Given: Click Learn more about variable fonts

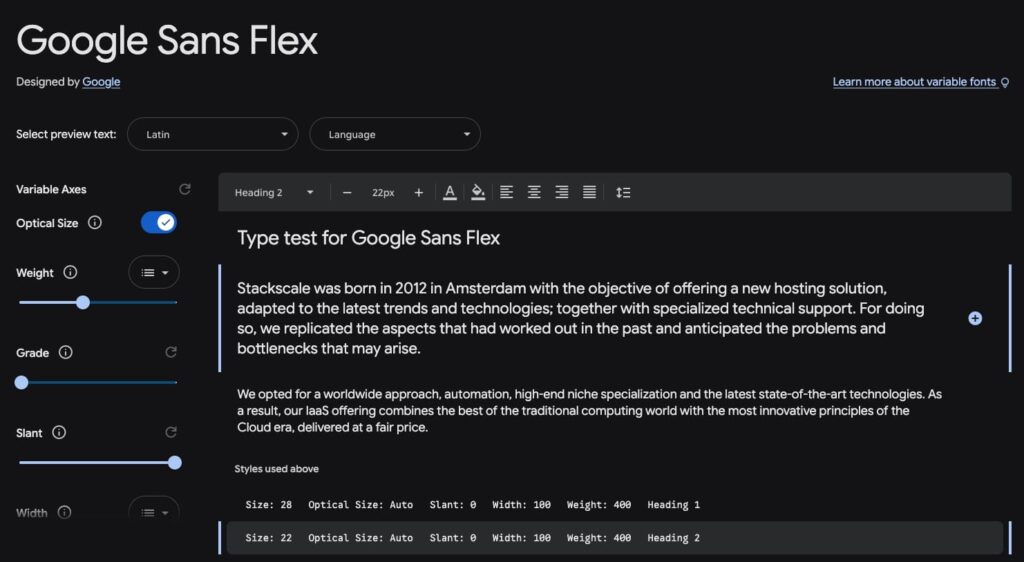Looking at the screenshot, I should 914,82.
